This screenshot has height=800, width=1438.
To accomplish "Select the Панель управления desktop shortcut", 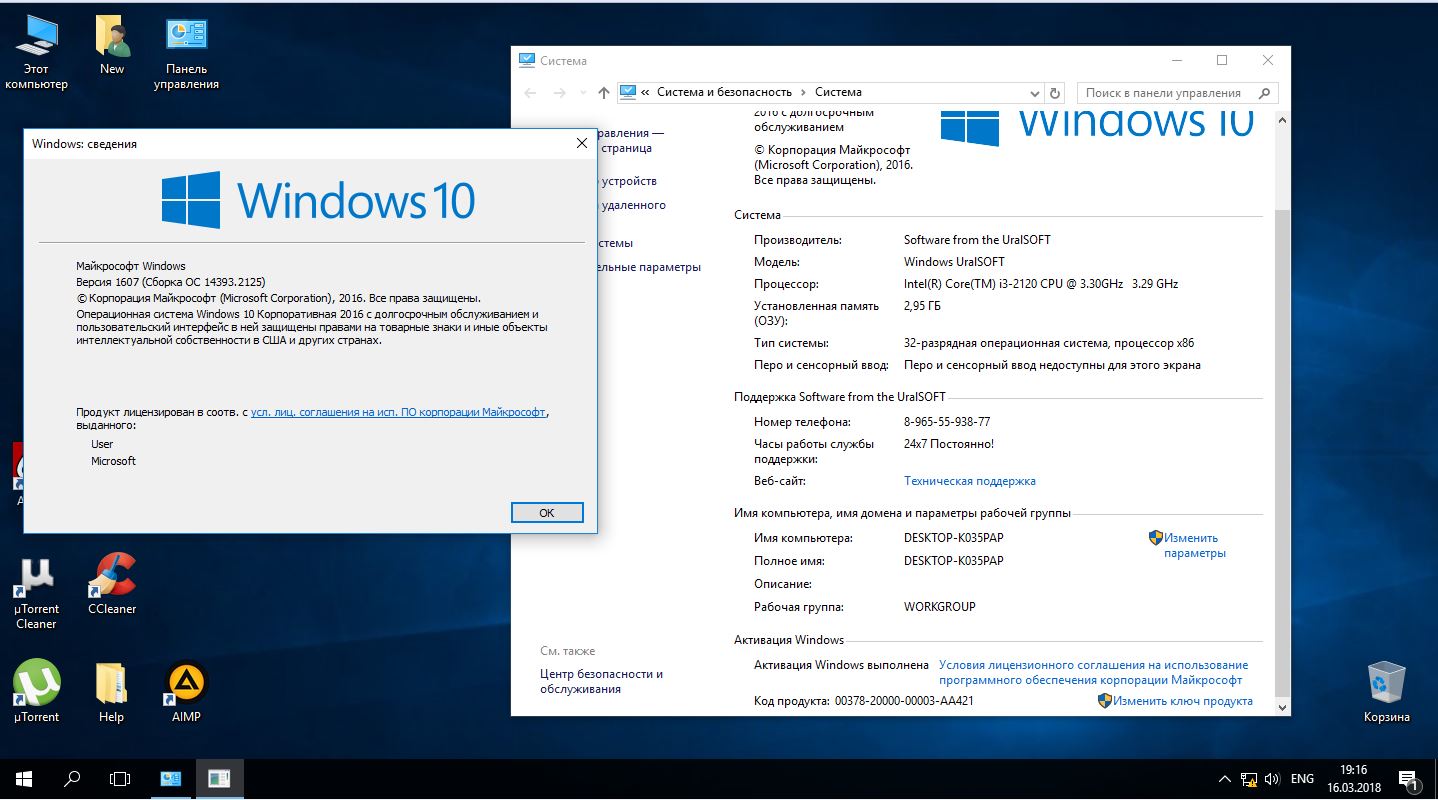I will pos(186,53).
